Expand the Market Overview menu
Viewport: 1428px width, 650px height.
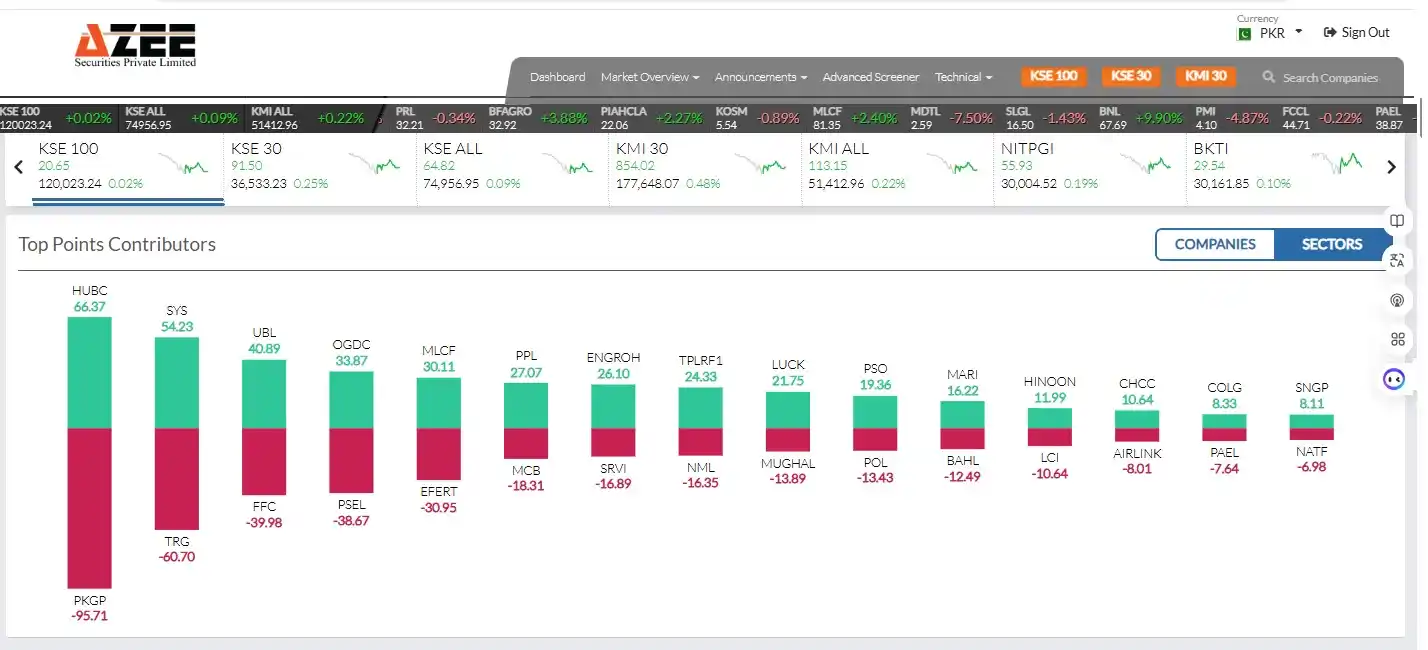650,77
